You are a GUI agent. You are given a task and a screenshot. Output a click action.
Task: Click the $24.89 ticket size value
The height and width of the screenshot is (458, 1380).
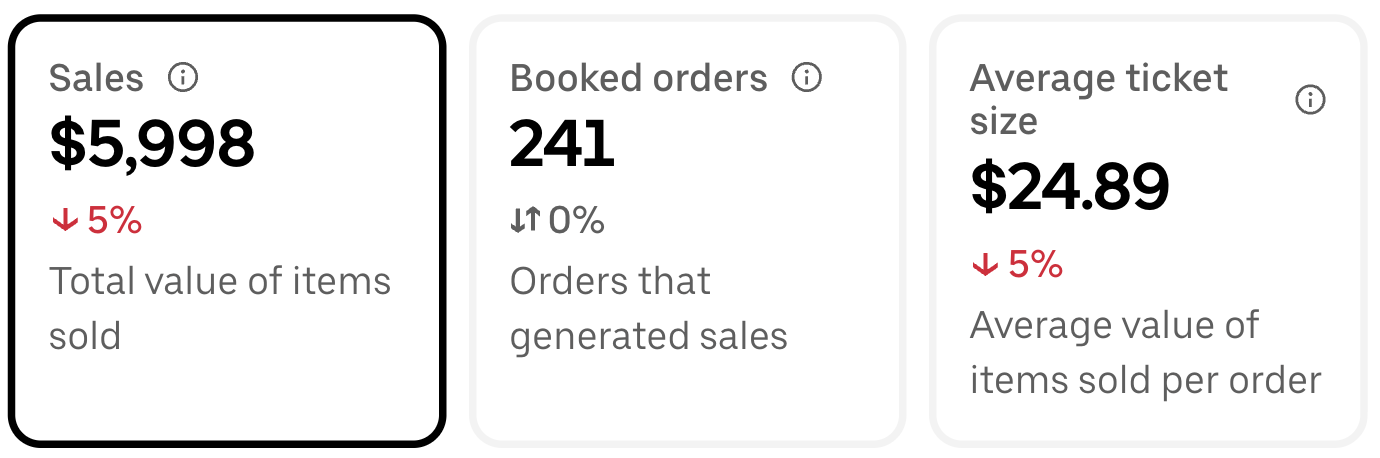pos(1070,187)
